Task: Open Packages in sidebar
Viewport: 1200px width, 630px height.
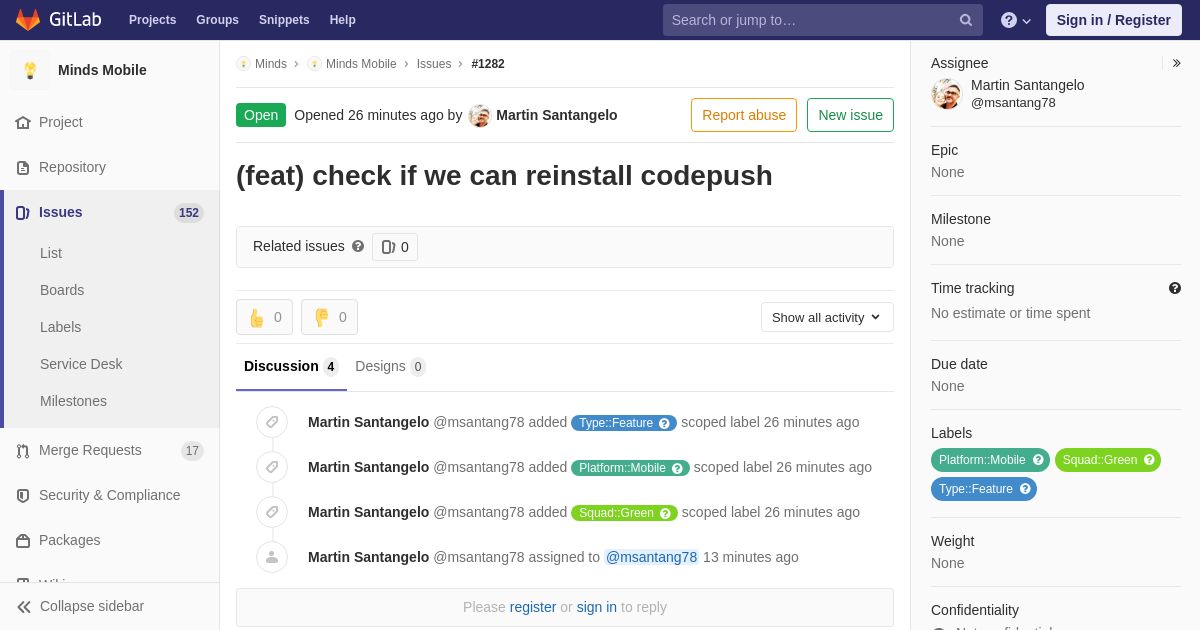Action: click(70, 540)
